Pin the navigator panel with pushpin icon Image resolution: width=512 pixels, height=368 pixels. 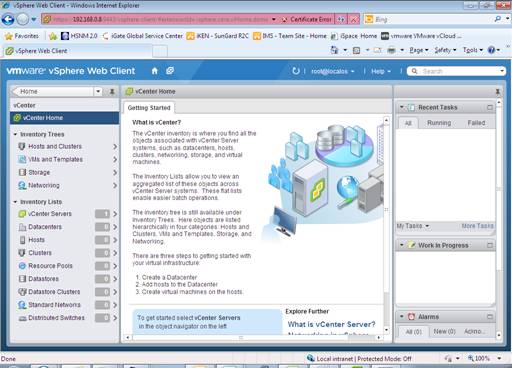112,91
